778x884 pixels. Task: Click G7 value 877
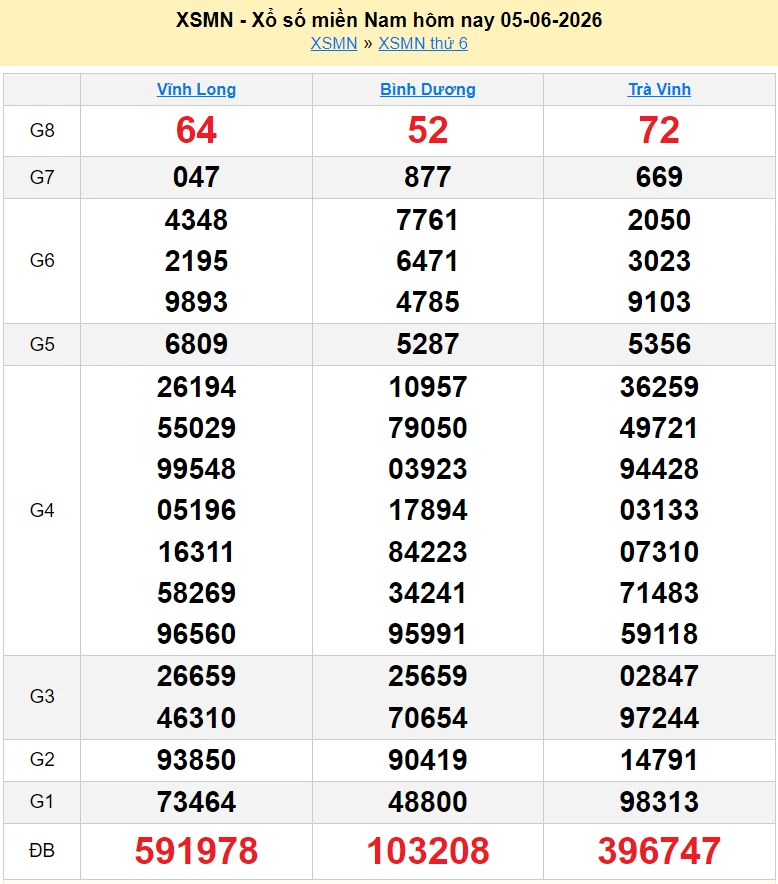coord(428,177)
